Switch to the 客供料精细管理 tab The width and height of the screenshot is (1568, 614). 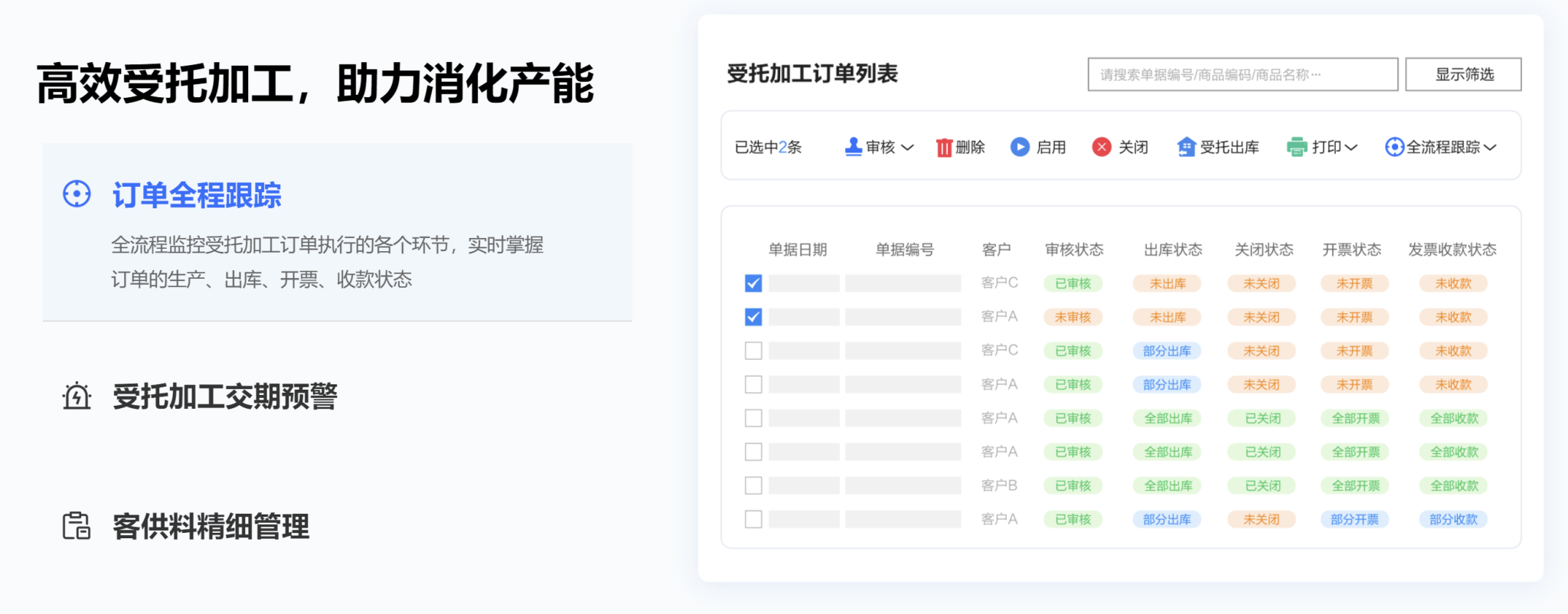211,527
